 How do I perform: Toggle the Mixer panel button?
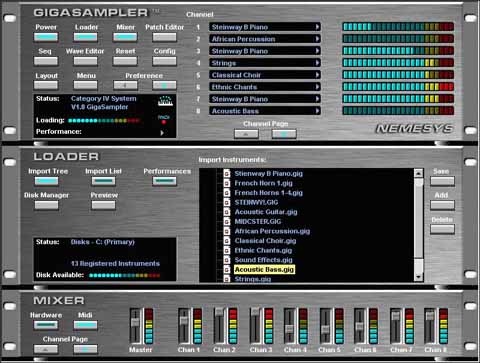pyautogui.click(x=125, y=37)
